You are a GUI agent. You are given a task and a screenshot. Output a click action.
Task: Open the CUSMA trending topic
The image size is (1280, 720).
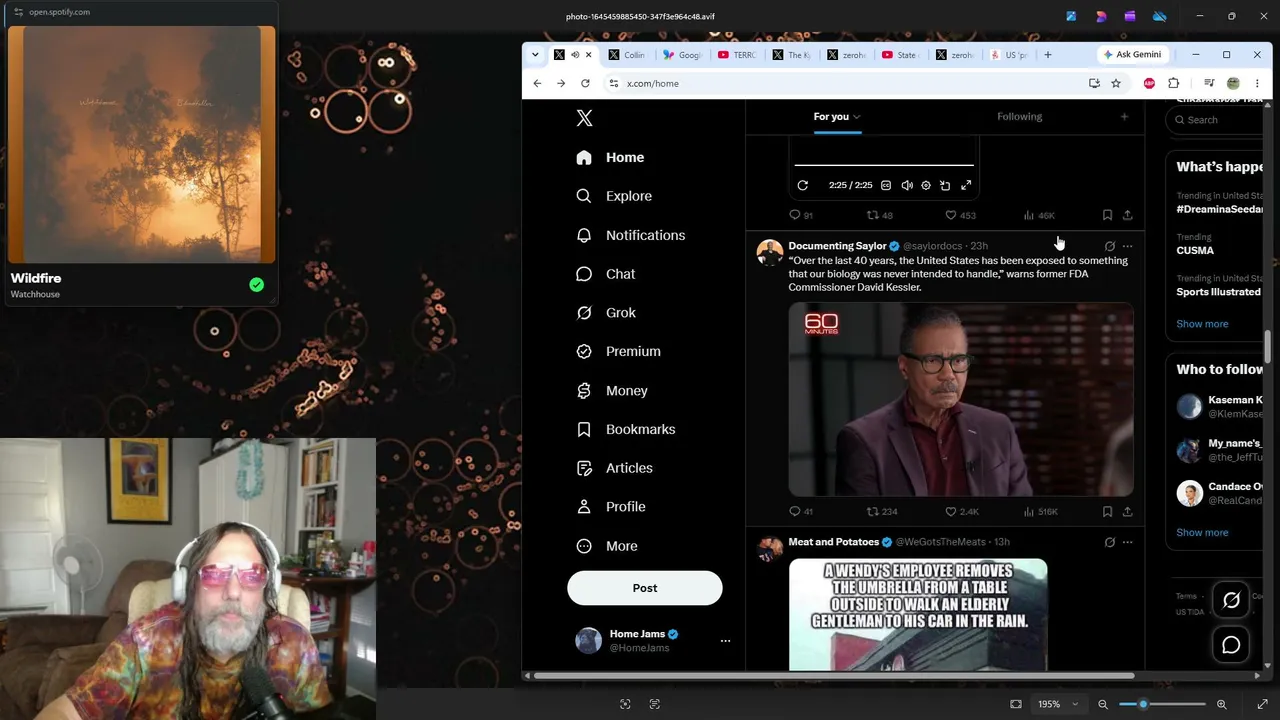(1195, 250)
